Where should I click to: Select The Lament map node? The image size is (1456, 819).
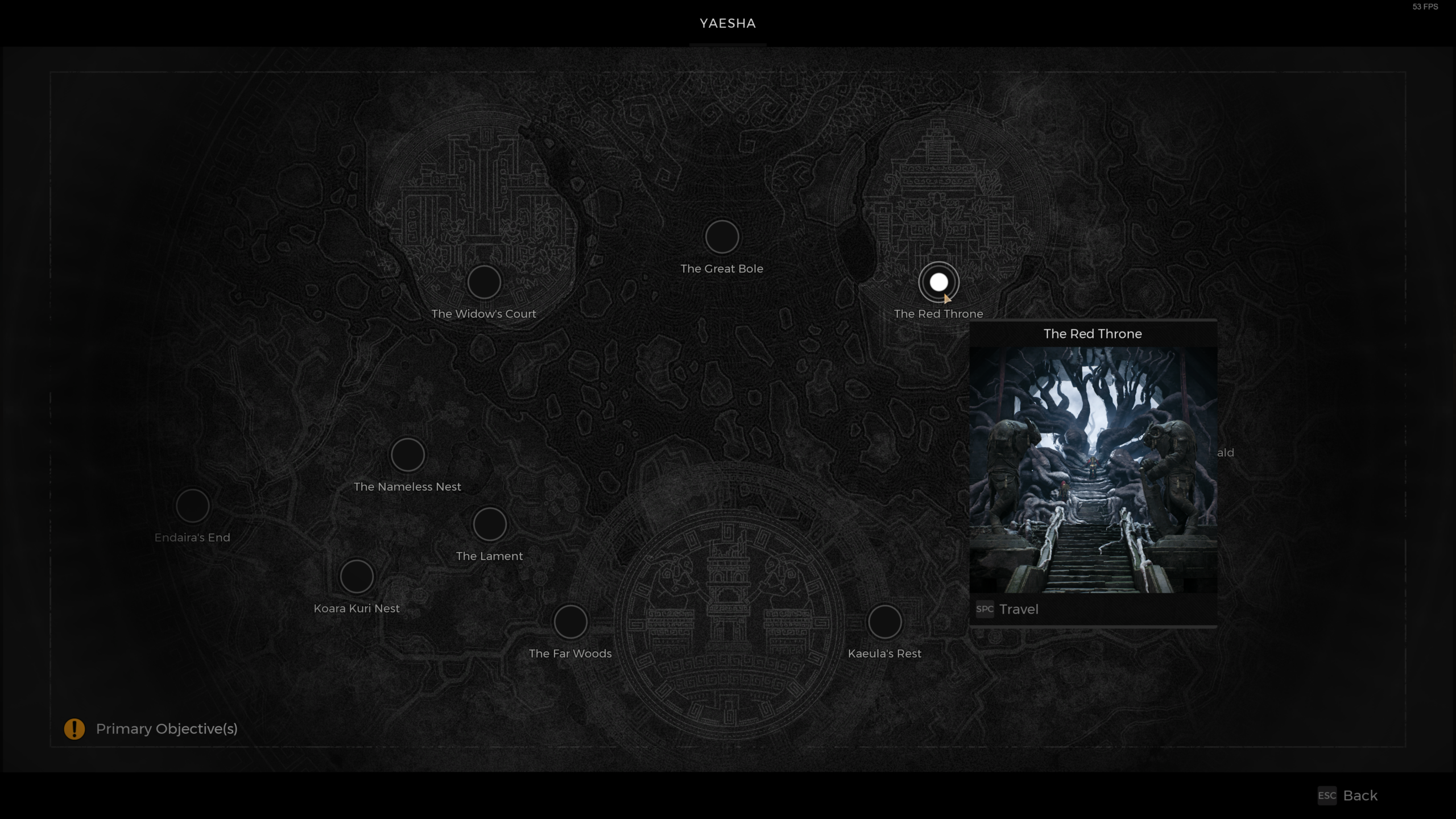489,524
